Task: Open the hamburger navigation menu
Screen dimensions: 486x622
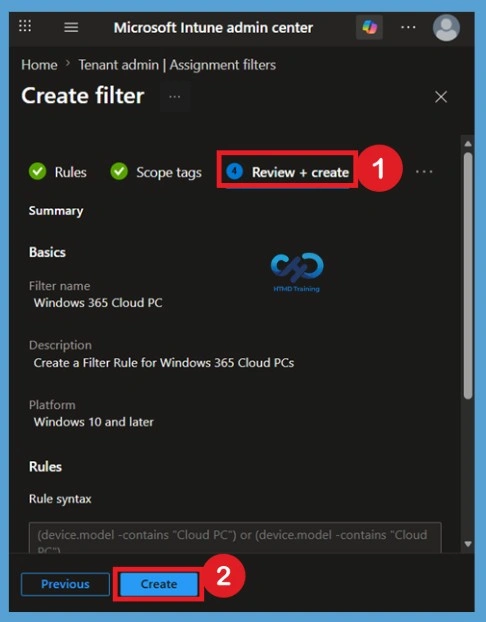Action: [71, 27]
